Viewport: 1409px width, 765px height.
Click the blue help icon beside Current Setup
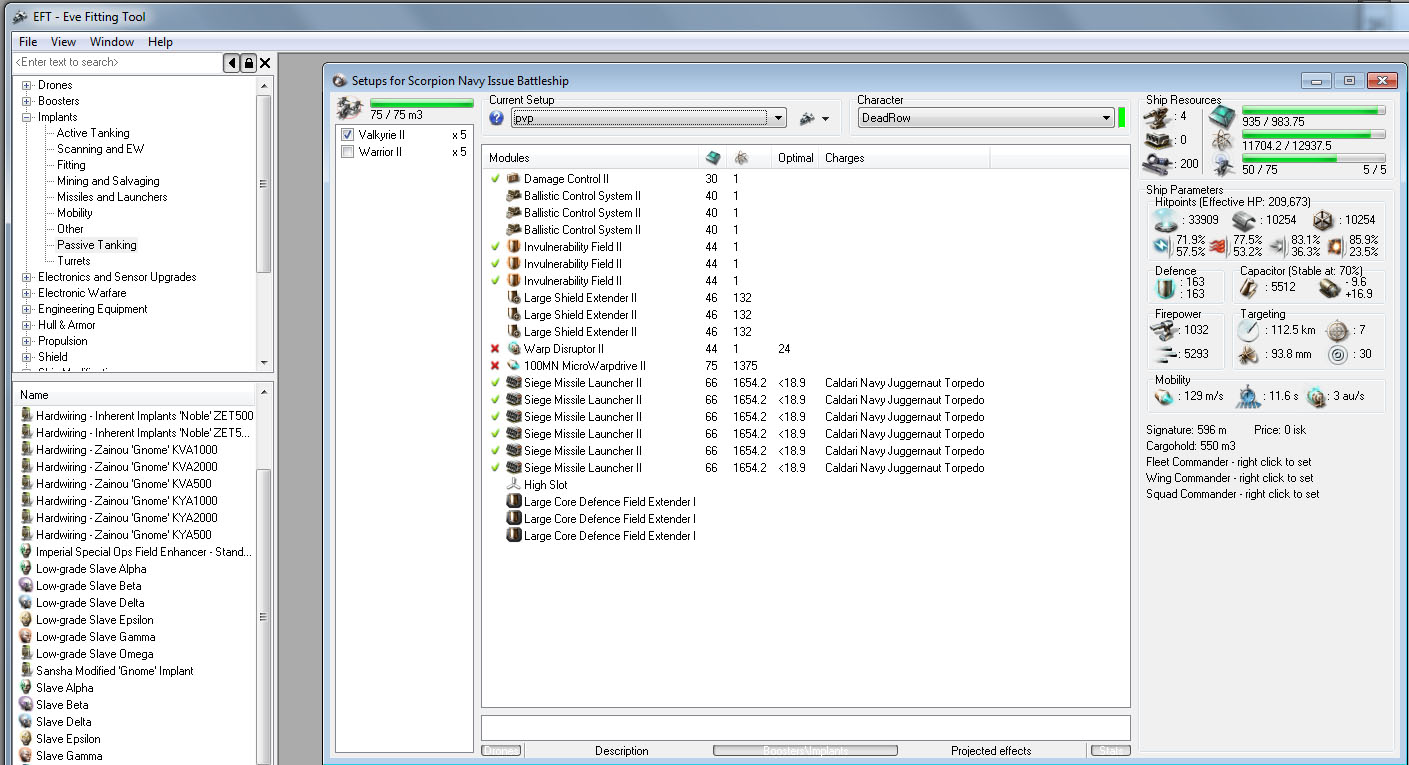497,118
